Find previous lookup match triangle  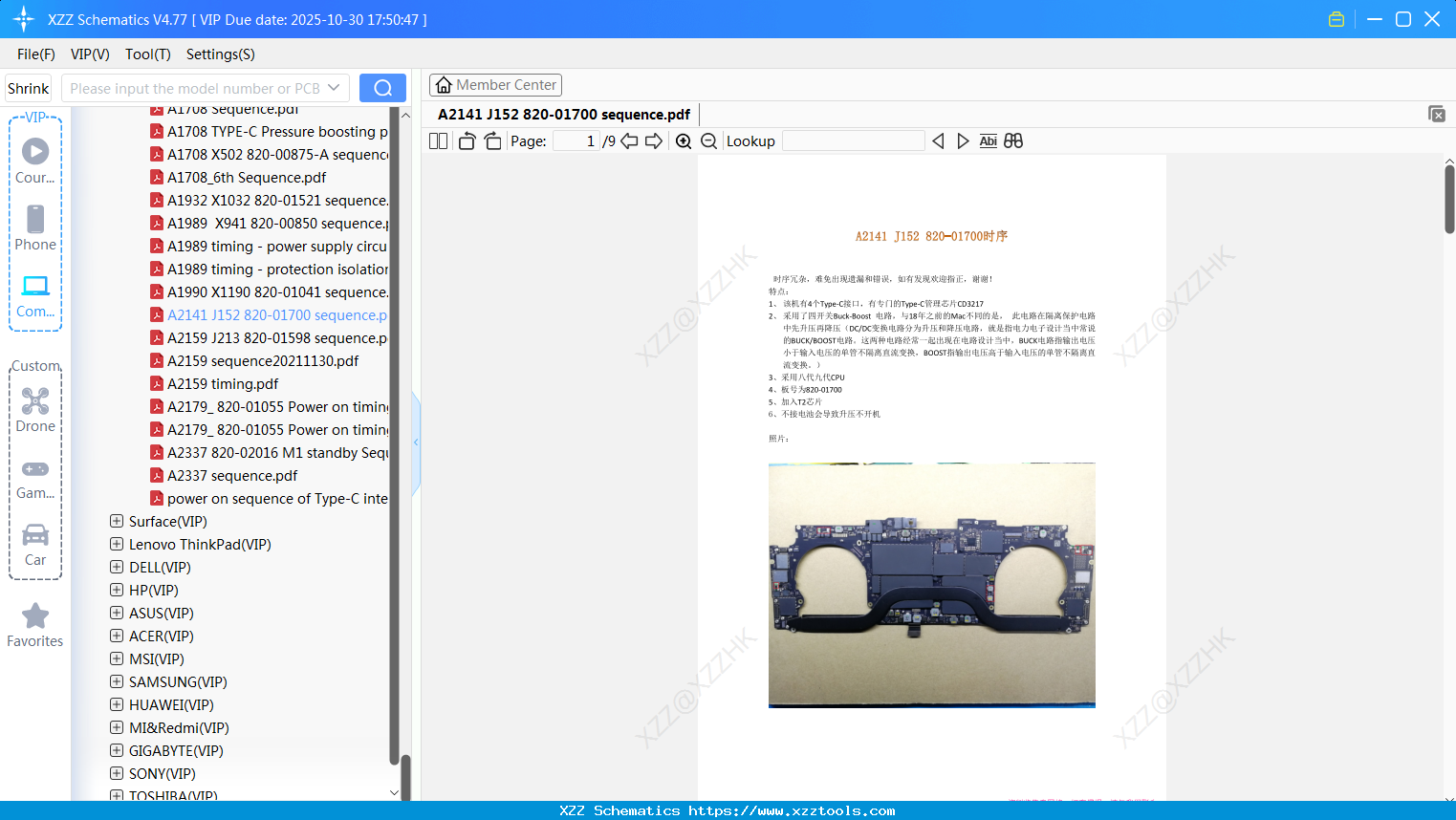point(938,141)
